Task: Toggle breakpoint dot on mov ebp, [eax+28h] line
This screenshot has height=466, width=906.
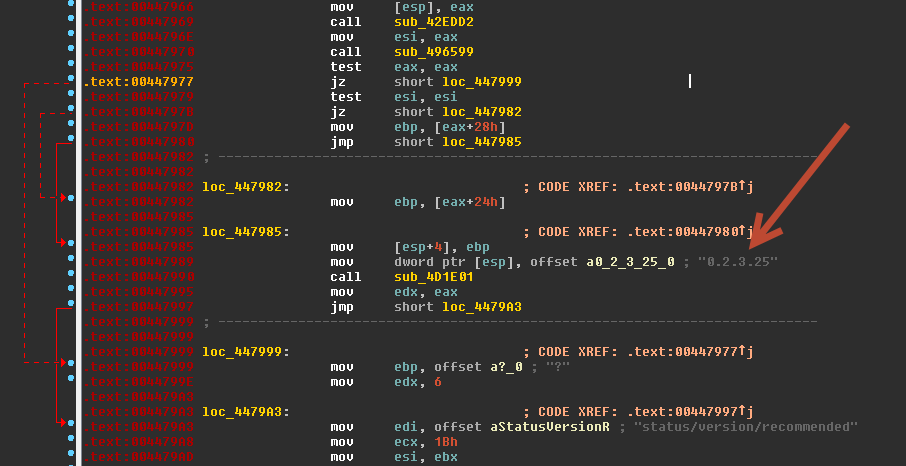Action: click(x=70, y=123)
